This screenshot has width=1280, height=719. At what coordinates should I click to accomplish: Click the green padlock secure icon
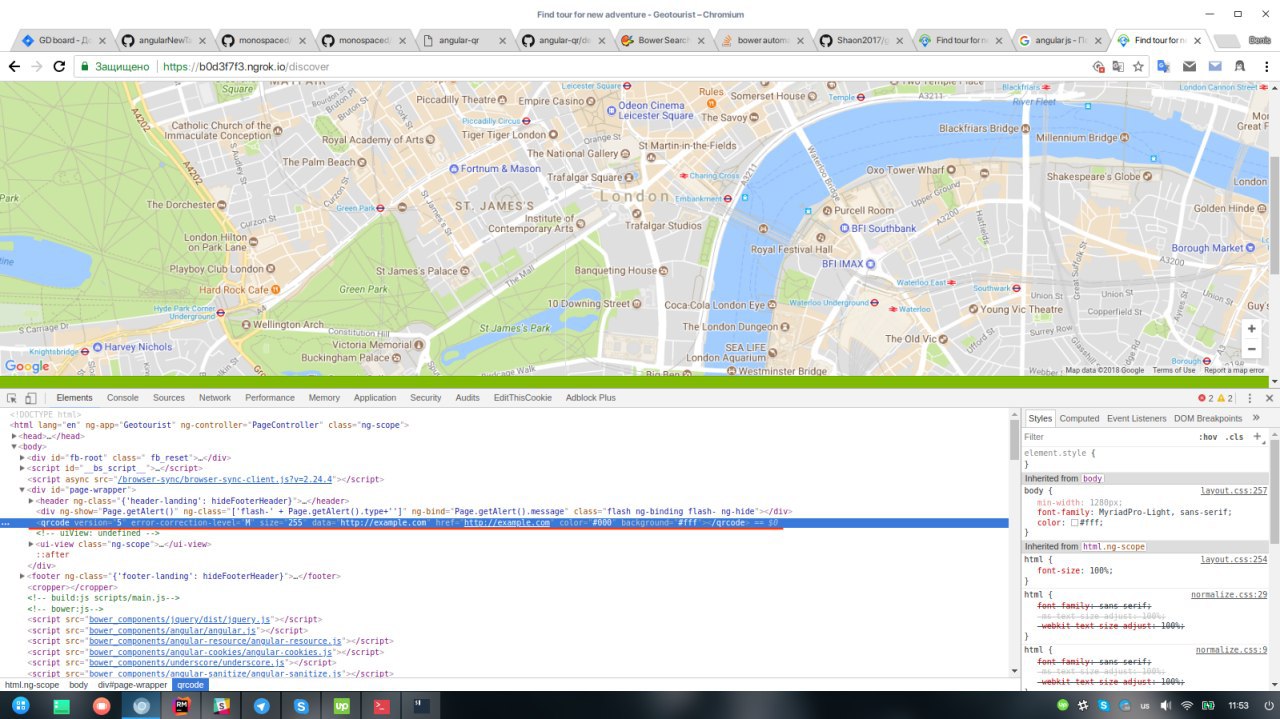click(x=85, y=66)
